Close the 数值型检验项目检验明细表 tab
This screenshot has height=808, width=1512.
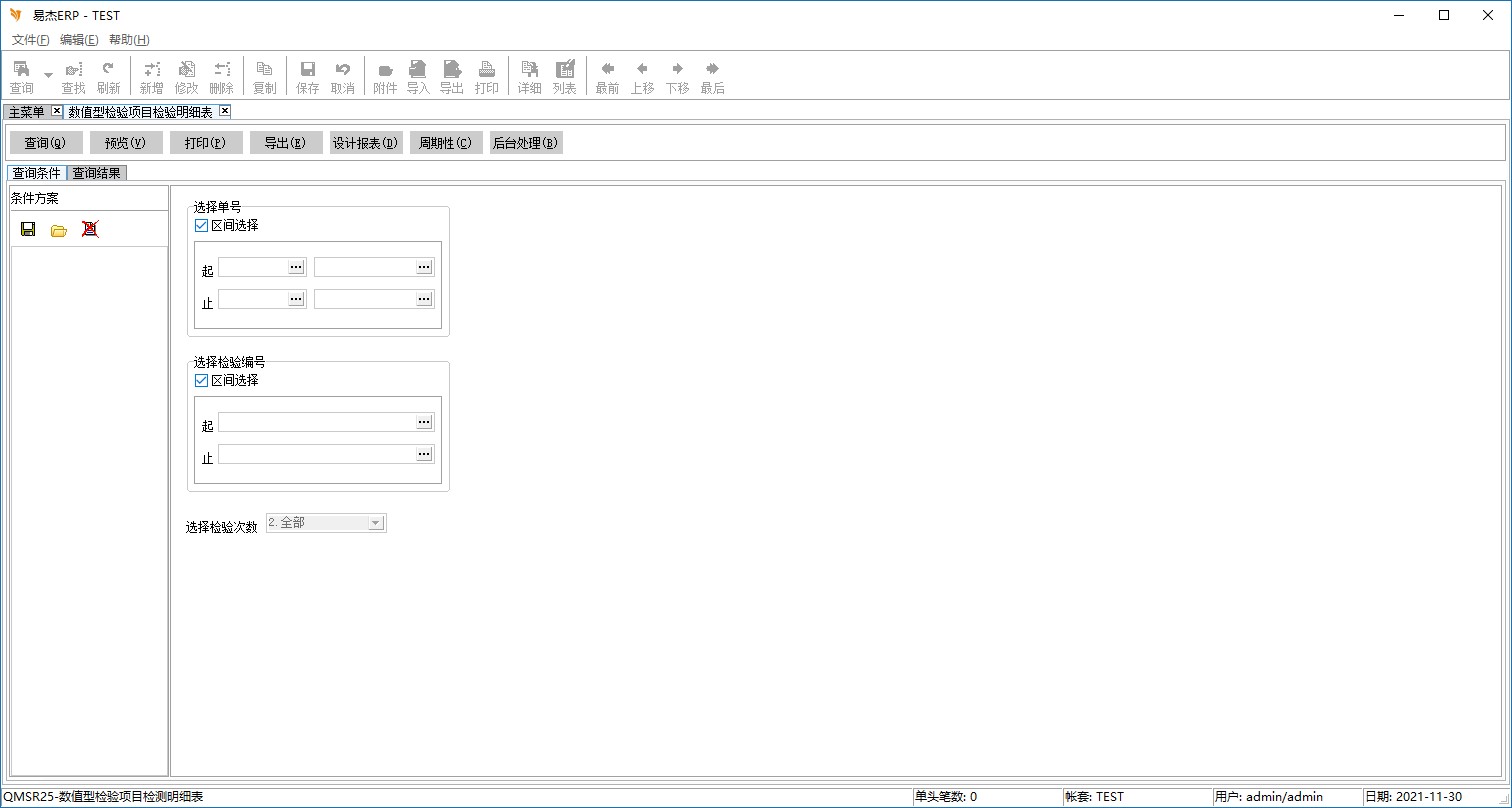click(225, 111)
